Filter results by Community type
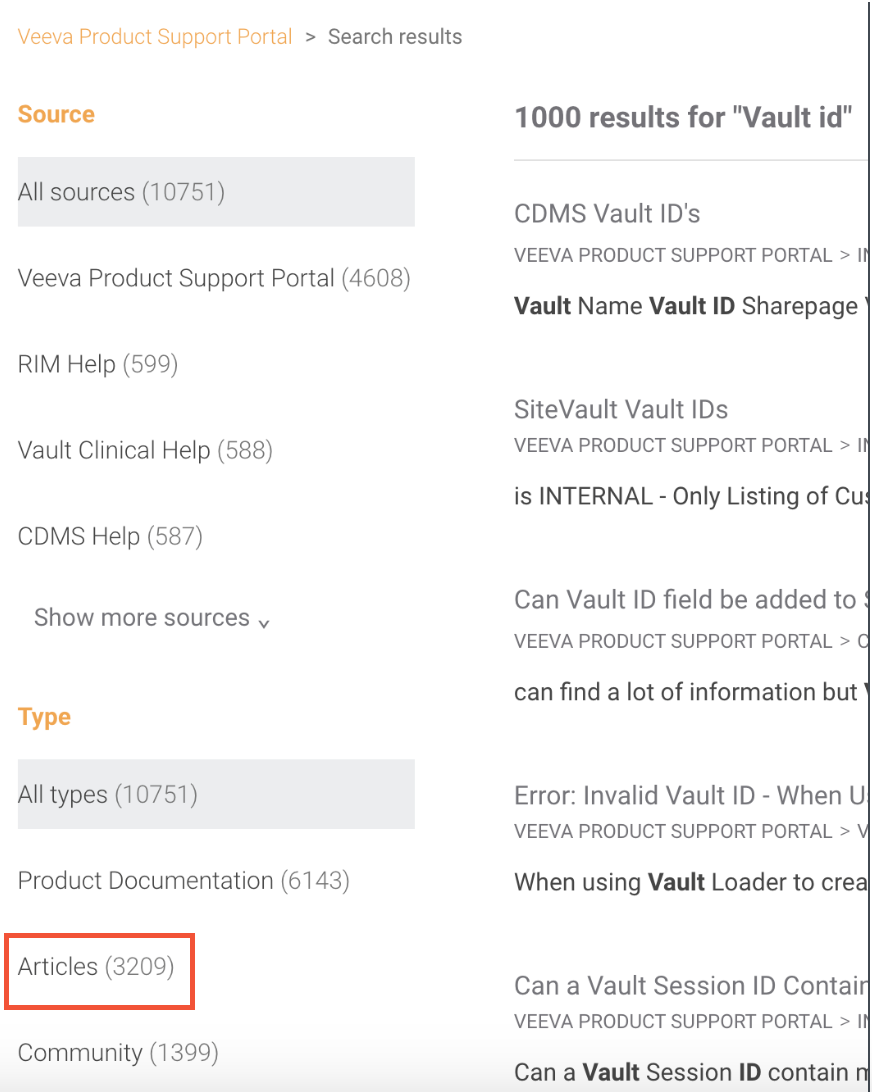872x1092 pixels. tap(118, 1053)
